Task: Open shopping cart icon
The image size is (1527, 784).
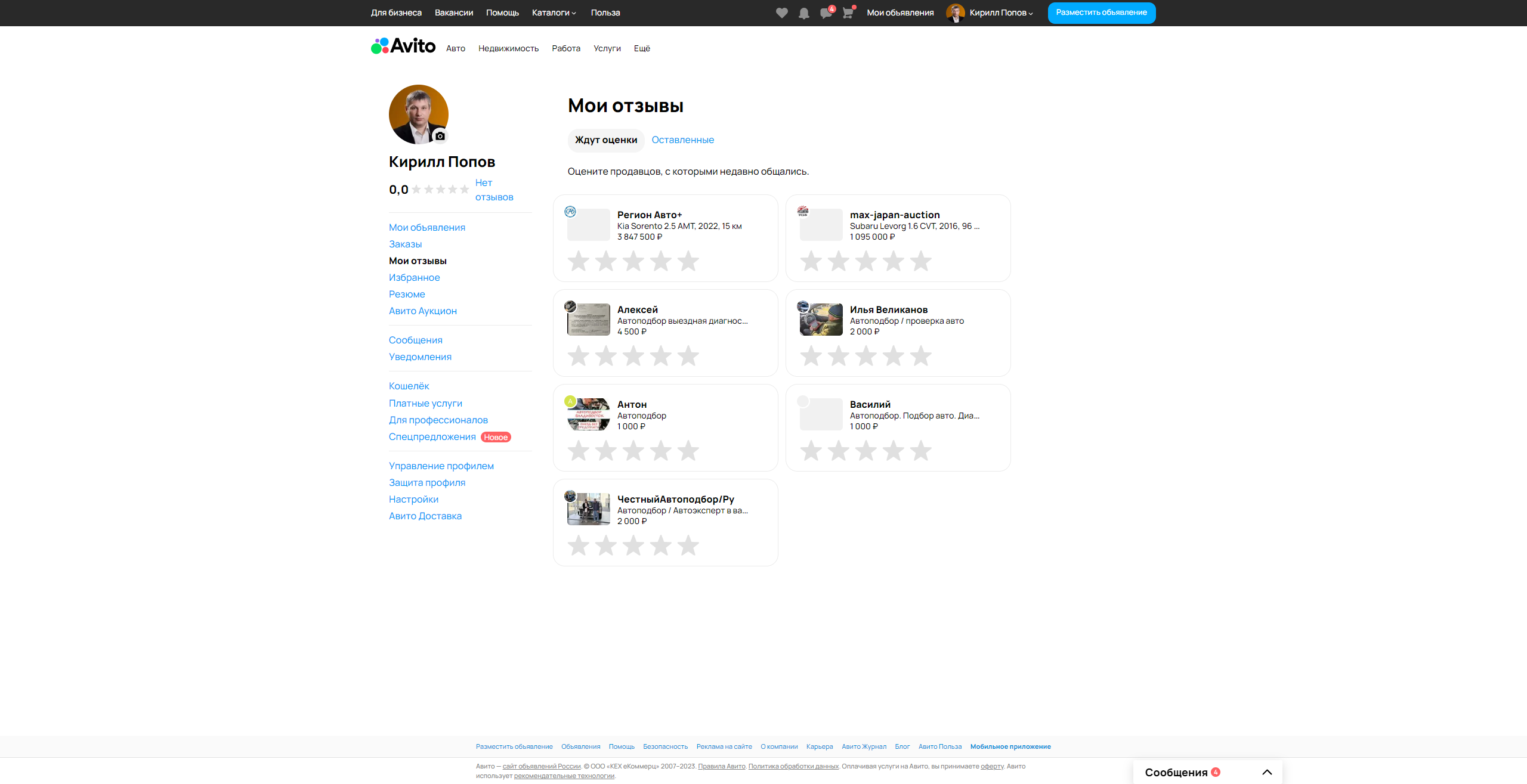Action: (848, 13)
